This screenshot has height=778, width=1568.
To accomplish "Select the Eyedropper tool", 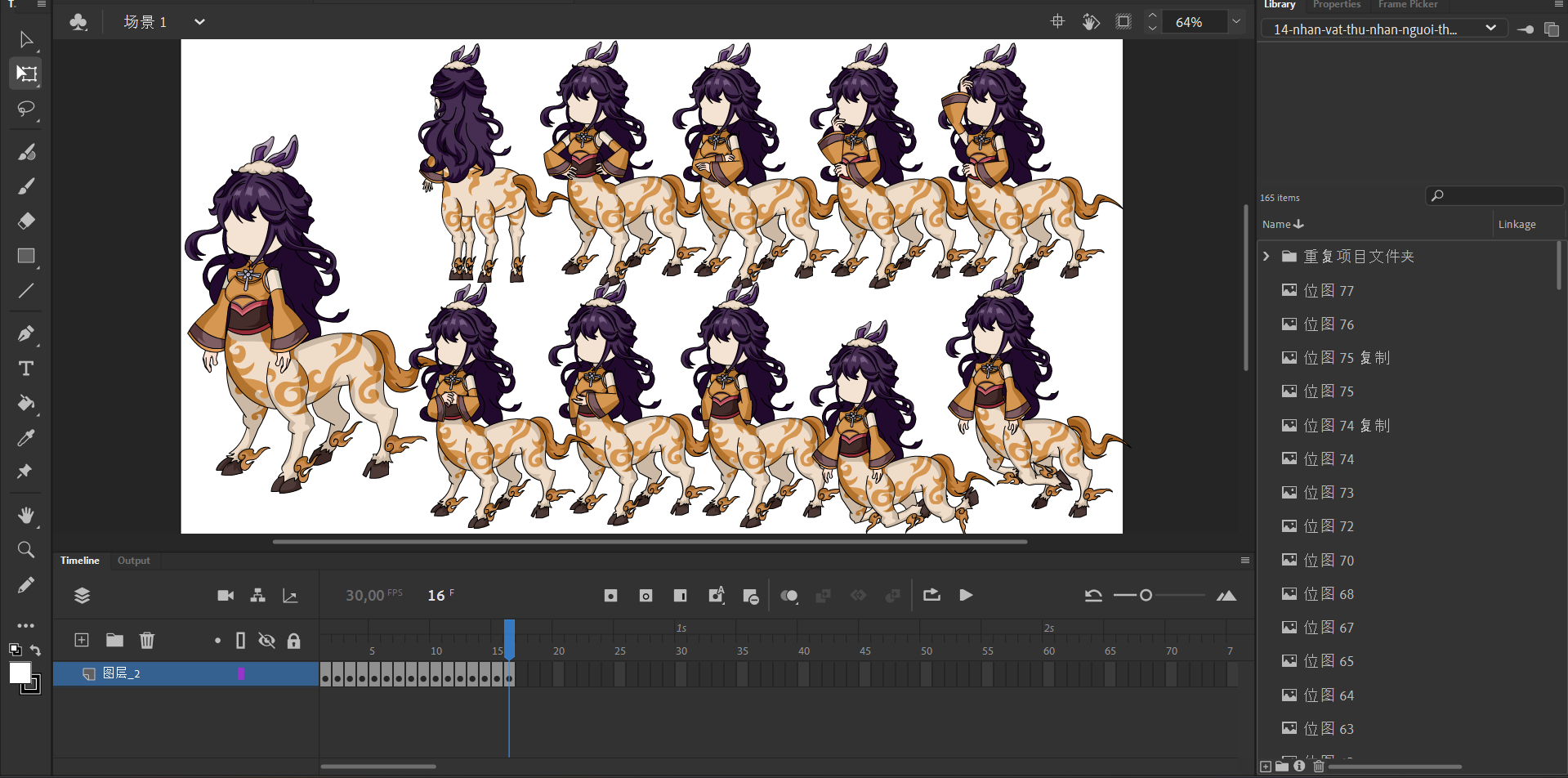I will pyautogui.click(x=26, y=438).
